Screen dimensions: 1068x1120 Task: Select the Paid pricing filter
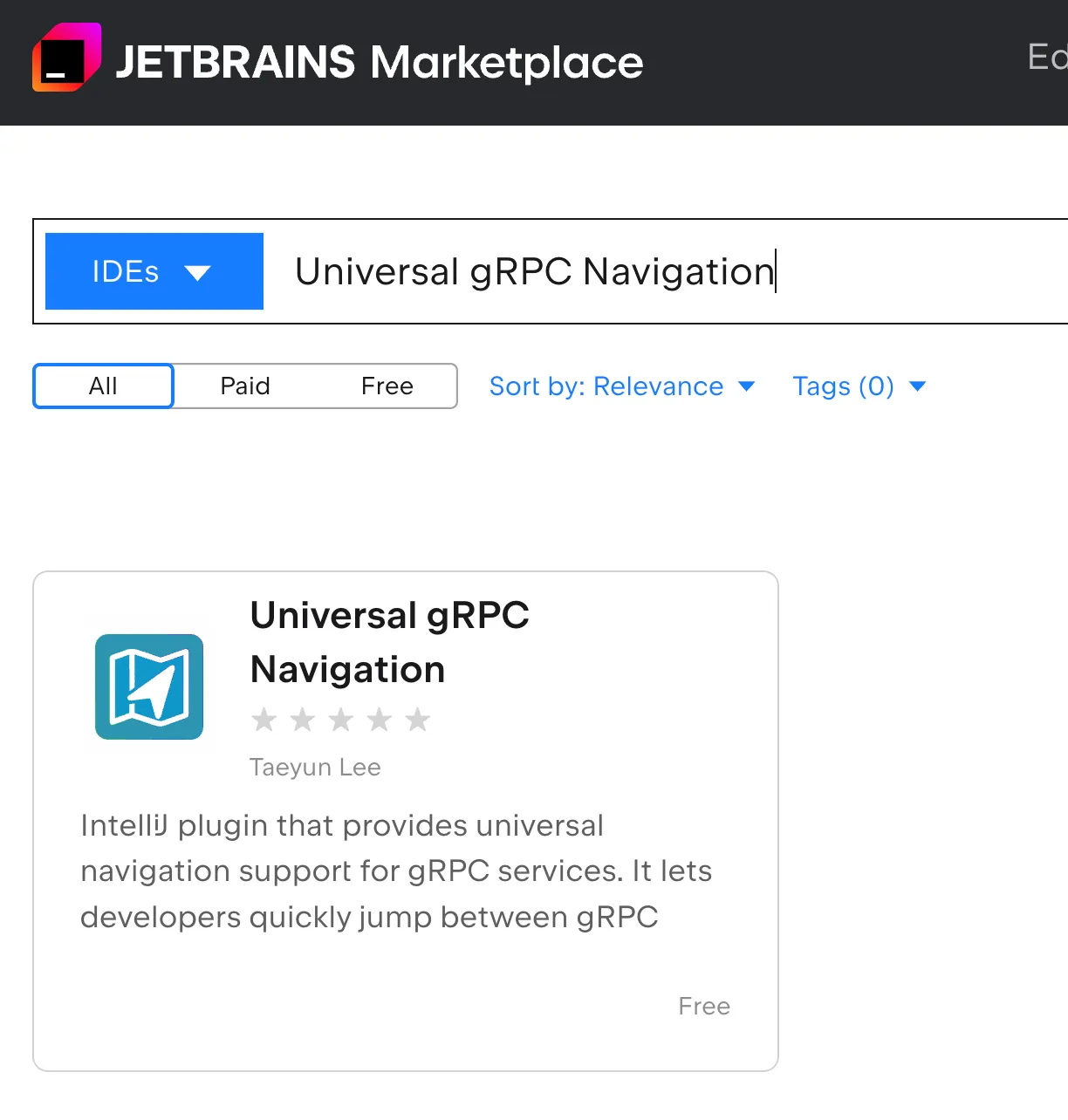(x=245, y=386)
